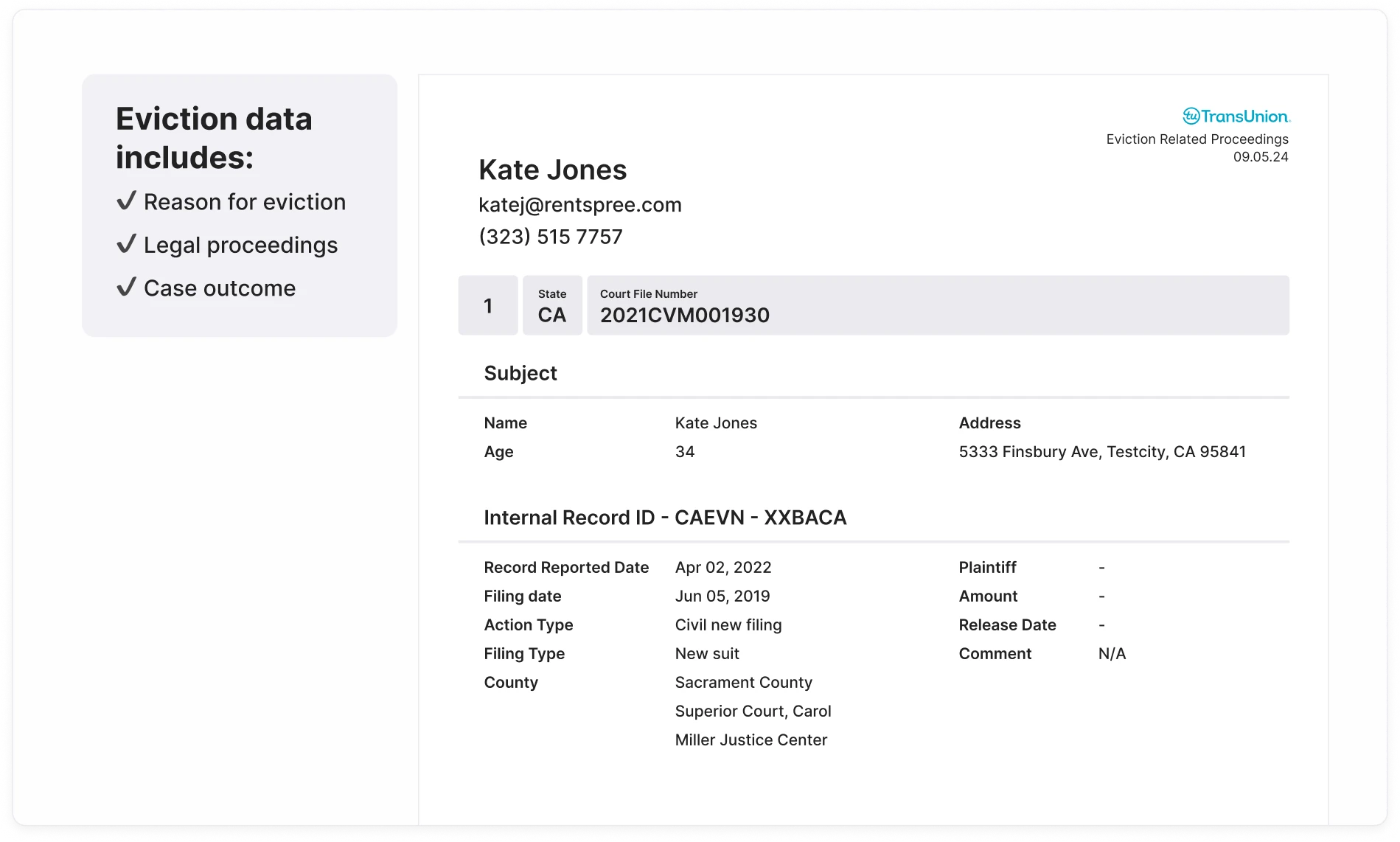Viewport: 1400px width, 842px height.
Task: Click the report date 09.05.24
Action: [1261, 156]
